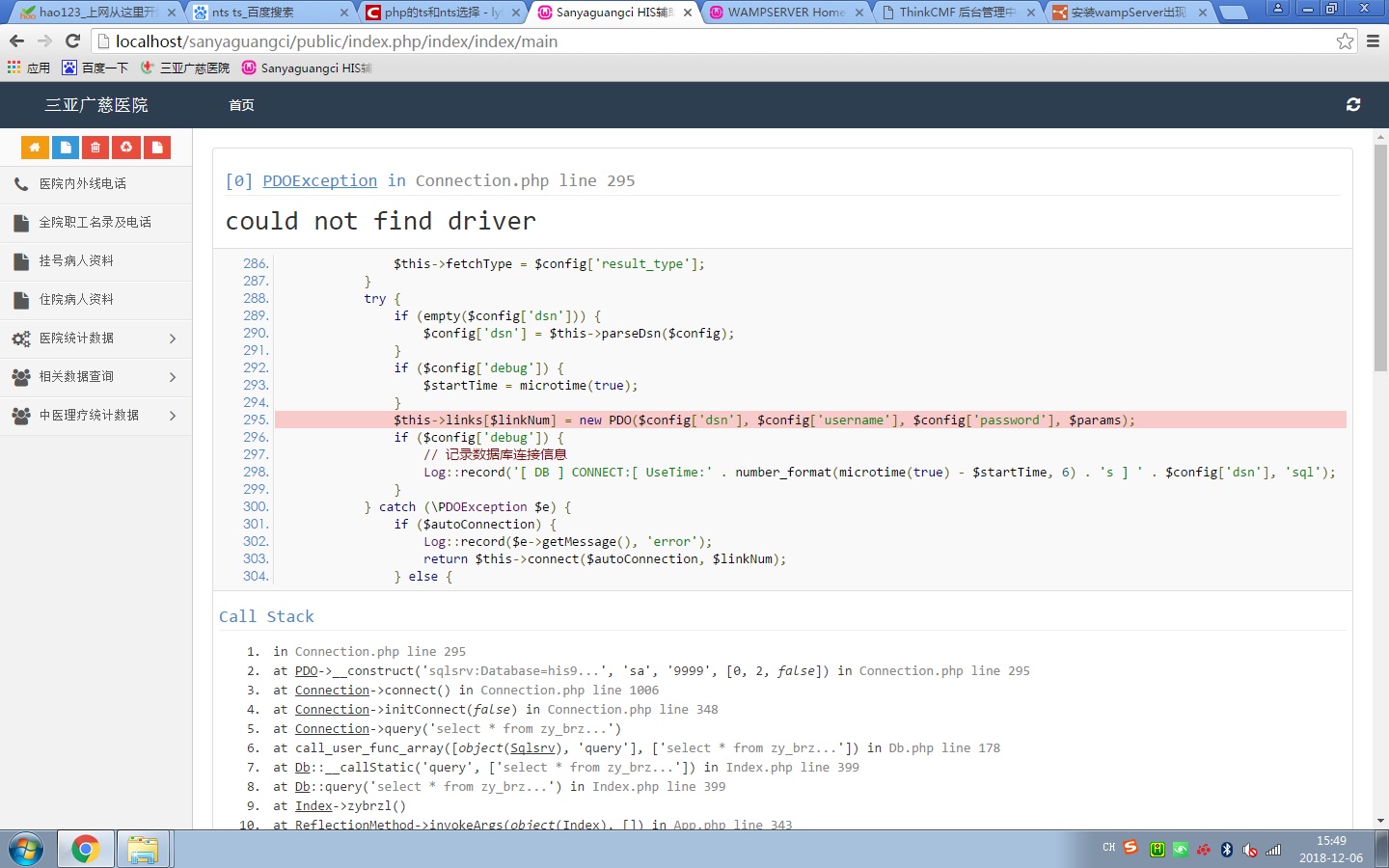Open 全院职工名录及电话 sidebar item
The height and width of the screenshot is (868, 1389).
pyautogui.click(x=96, y=223)
